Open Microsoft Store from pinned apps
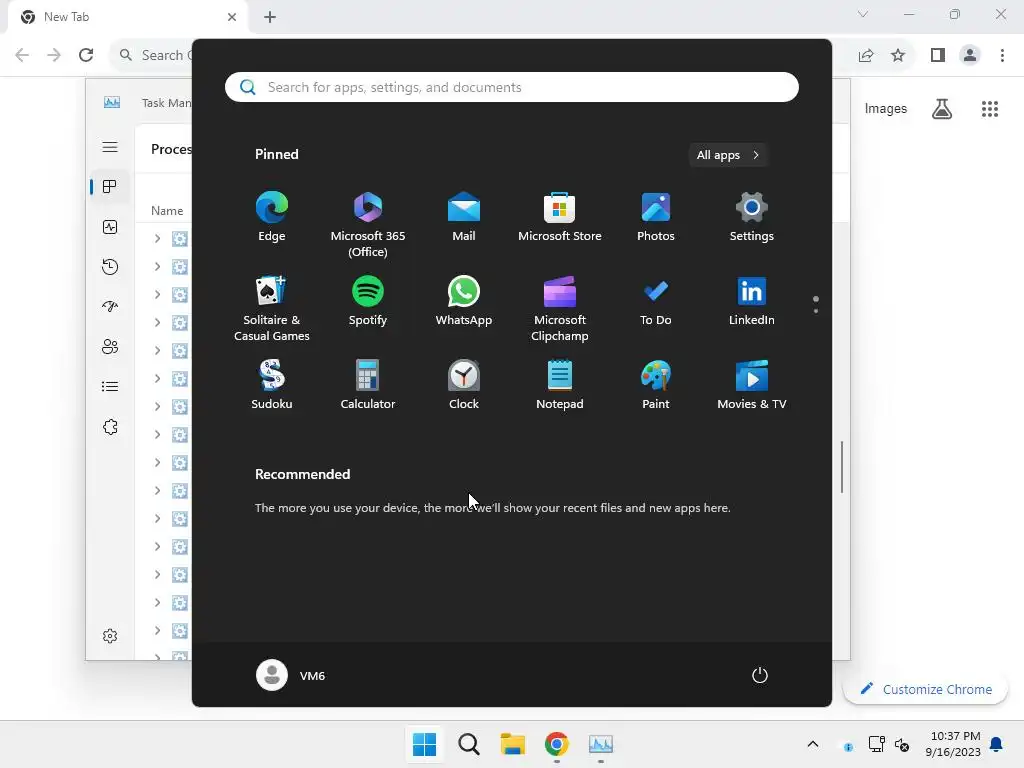The width and height of the screenshot is (1024, 768). coord(560,217)
